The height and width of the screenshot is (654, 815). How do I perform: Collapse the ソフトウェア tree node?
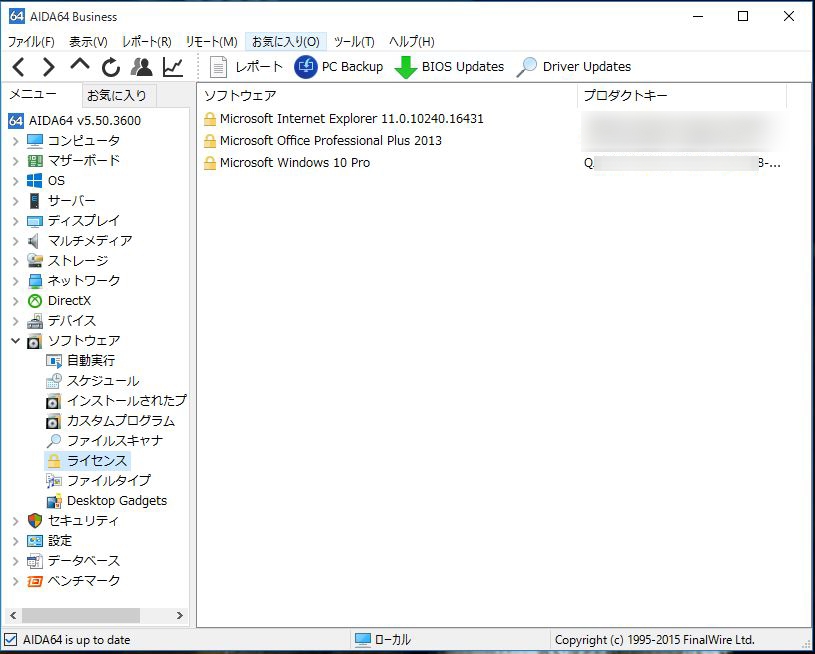16,341
